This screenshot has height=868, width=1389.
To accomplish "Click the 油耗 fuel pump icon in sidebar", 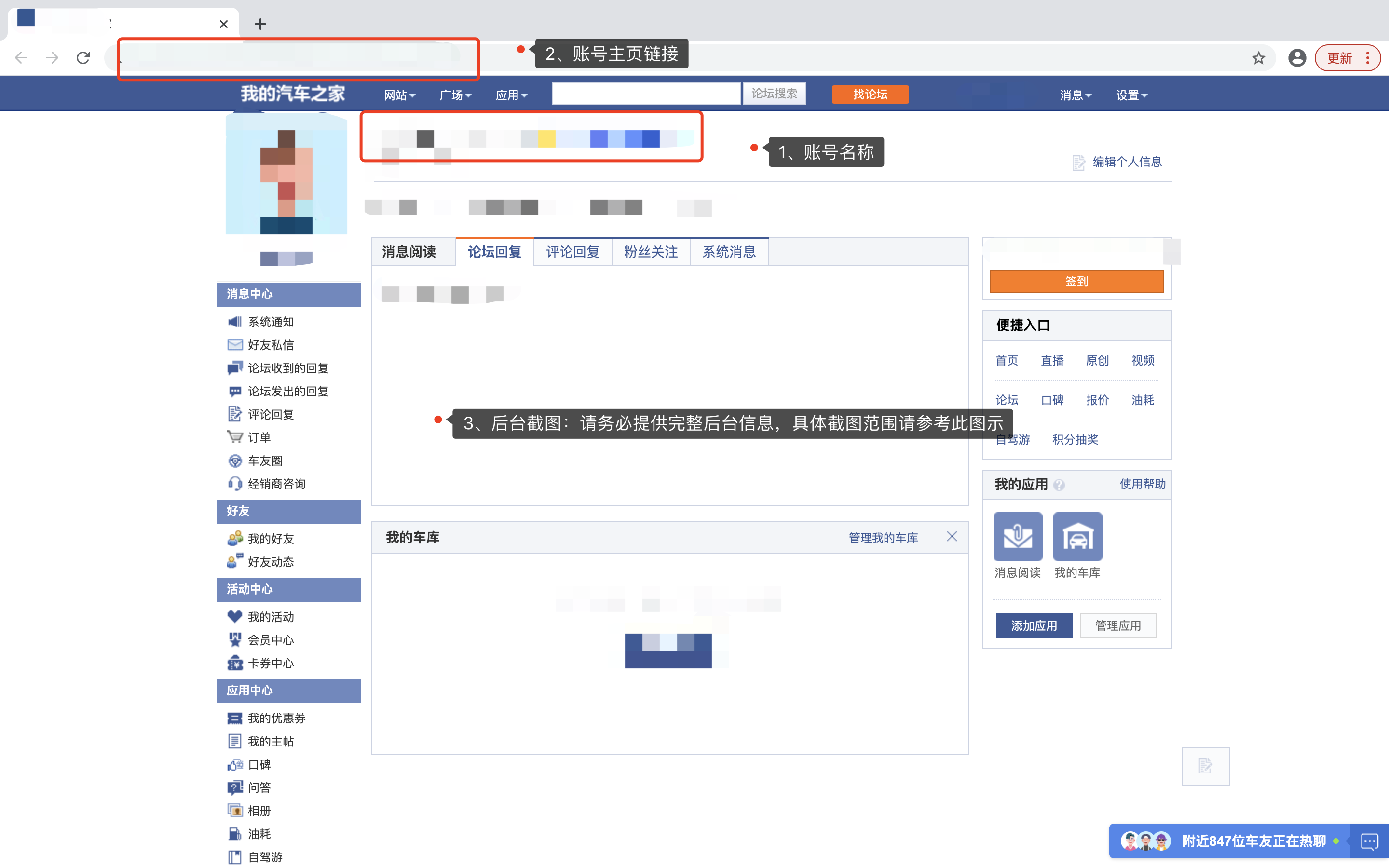I will 235,834.
